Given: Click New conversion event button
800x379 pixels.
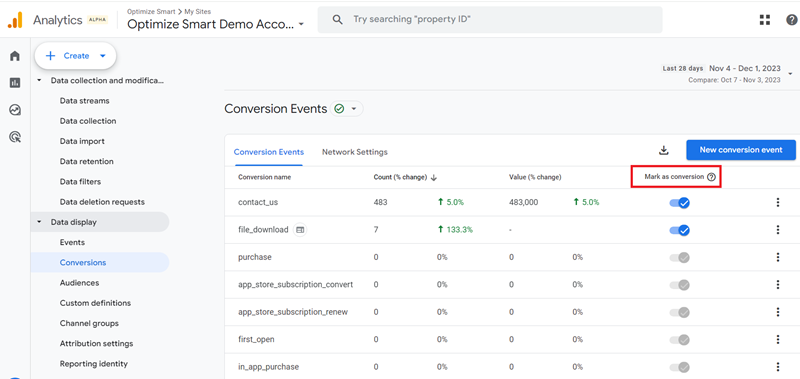Looking at the screenshot, I should [x=741, y=150].
